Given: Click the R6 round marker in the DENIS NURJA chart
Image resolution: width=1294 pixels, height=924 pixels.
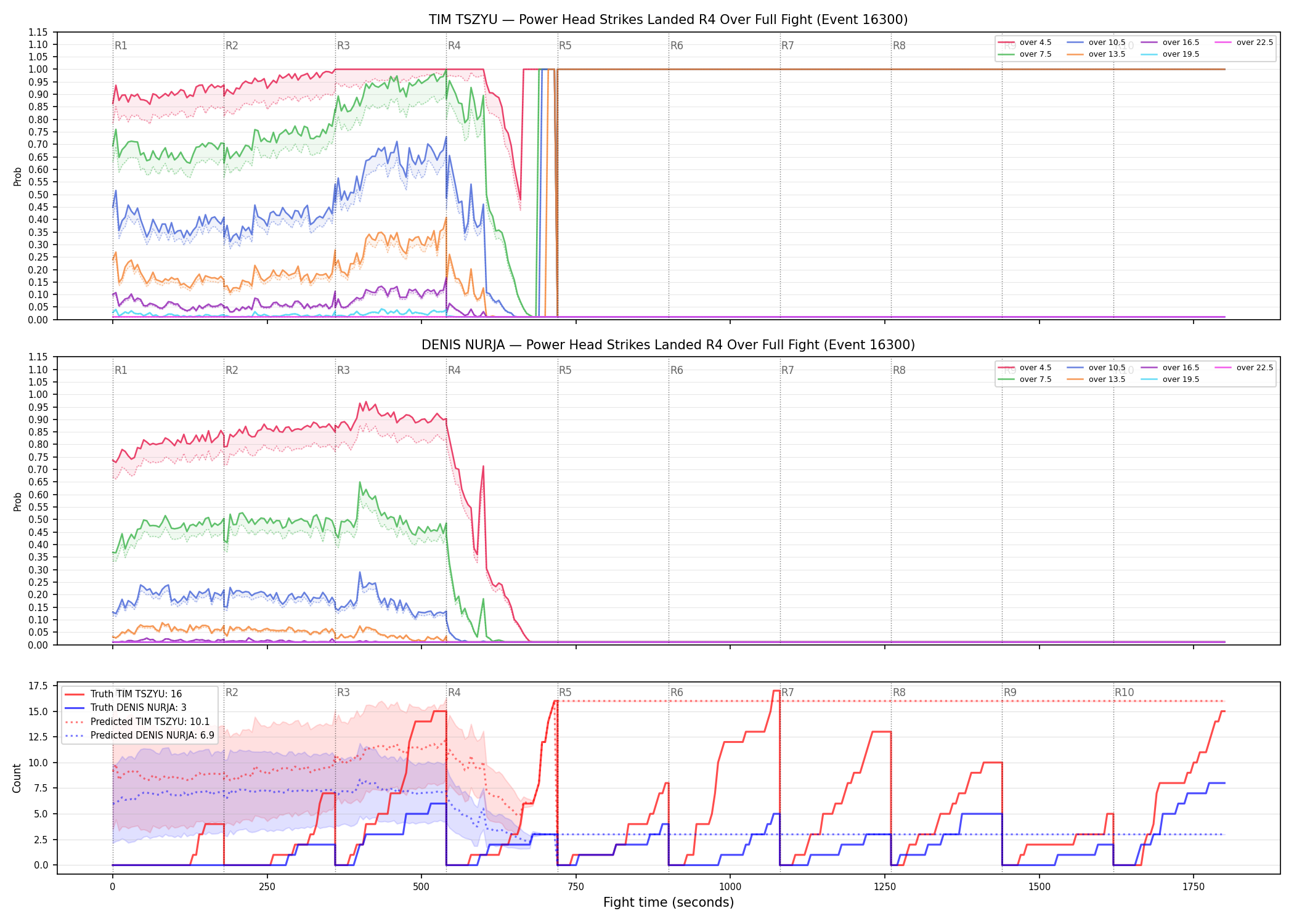Looking at the screenshot, I should tap(677, 370).
